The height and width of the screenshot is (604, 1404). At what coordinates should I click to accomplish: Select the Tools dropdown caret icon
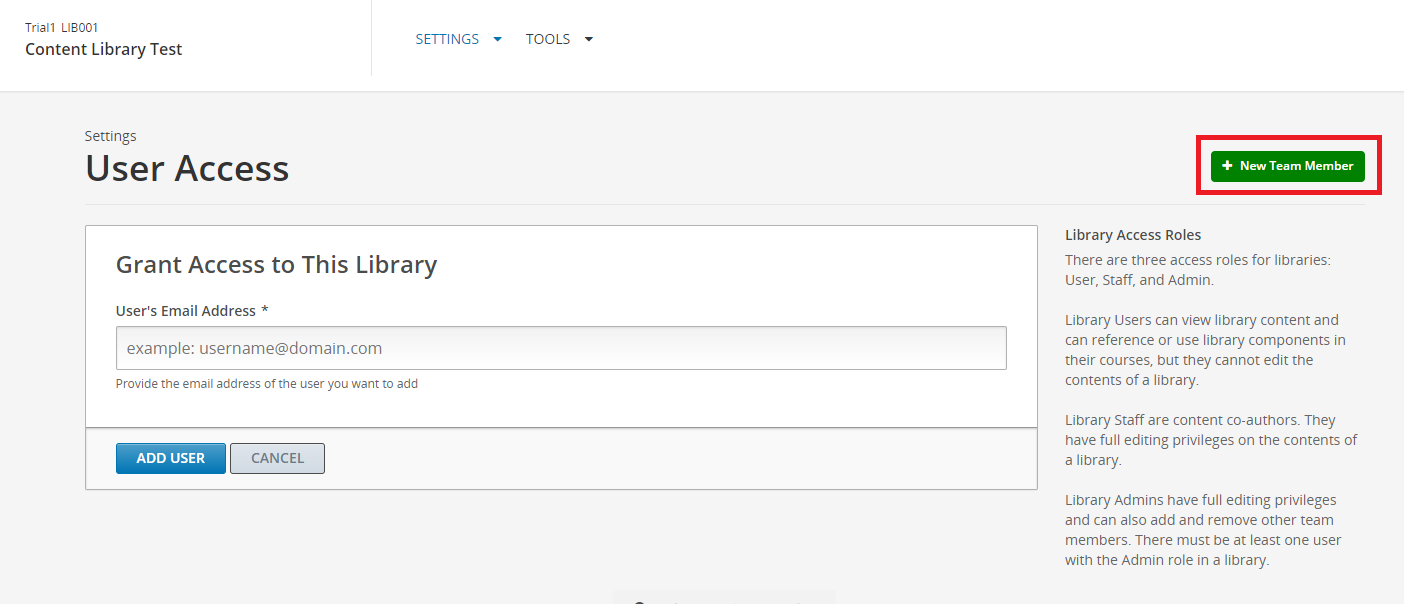pos(588,39)
